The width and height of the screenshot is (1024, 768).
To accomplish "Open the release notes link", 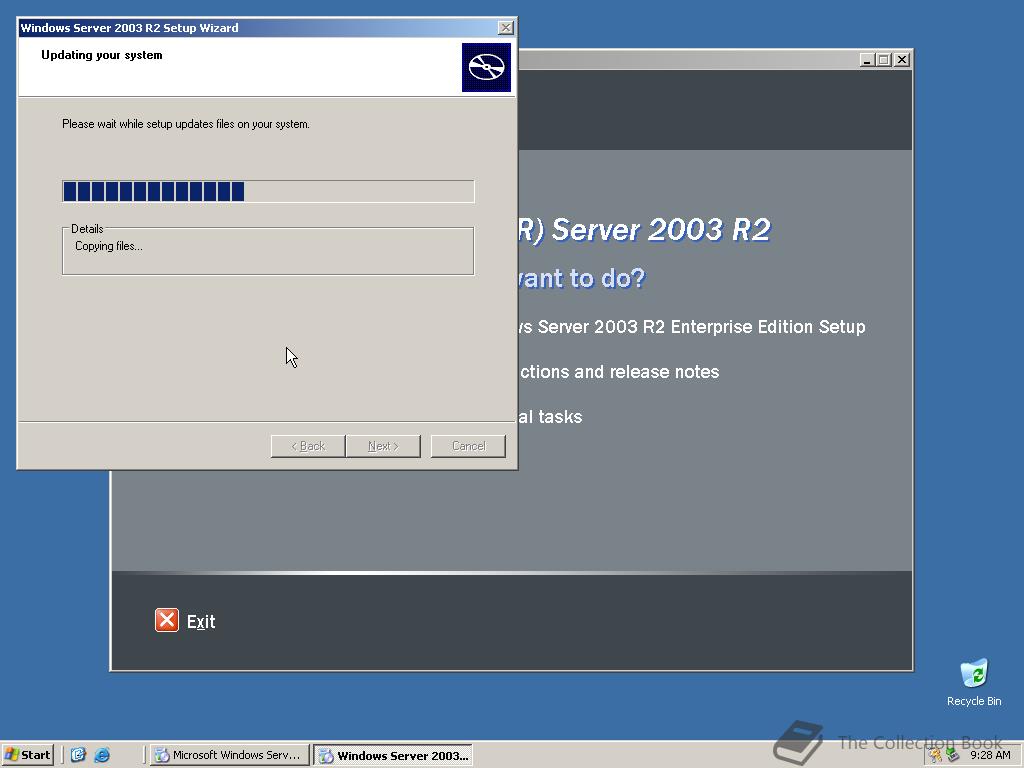I will 619,372.
